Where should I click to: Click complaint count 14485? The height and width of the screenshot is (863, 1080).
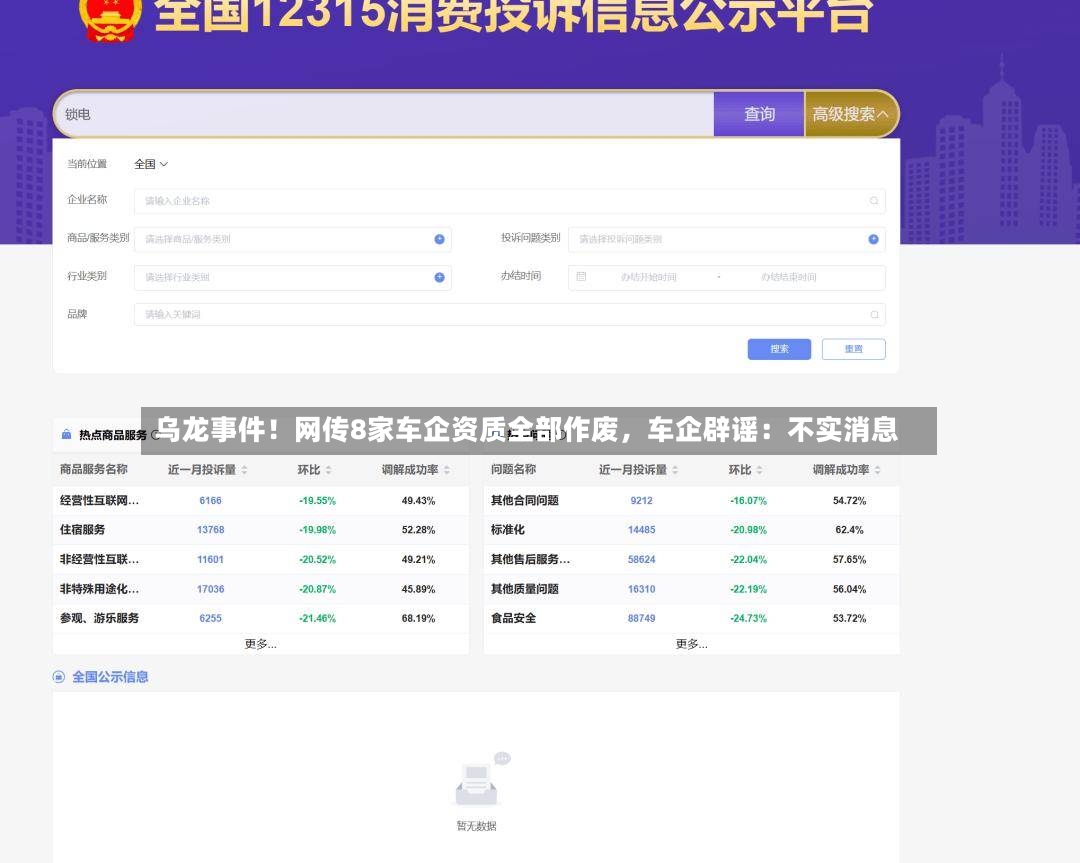[641, 530]
